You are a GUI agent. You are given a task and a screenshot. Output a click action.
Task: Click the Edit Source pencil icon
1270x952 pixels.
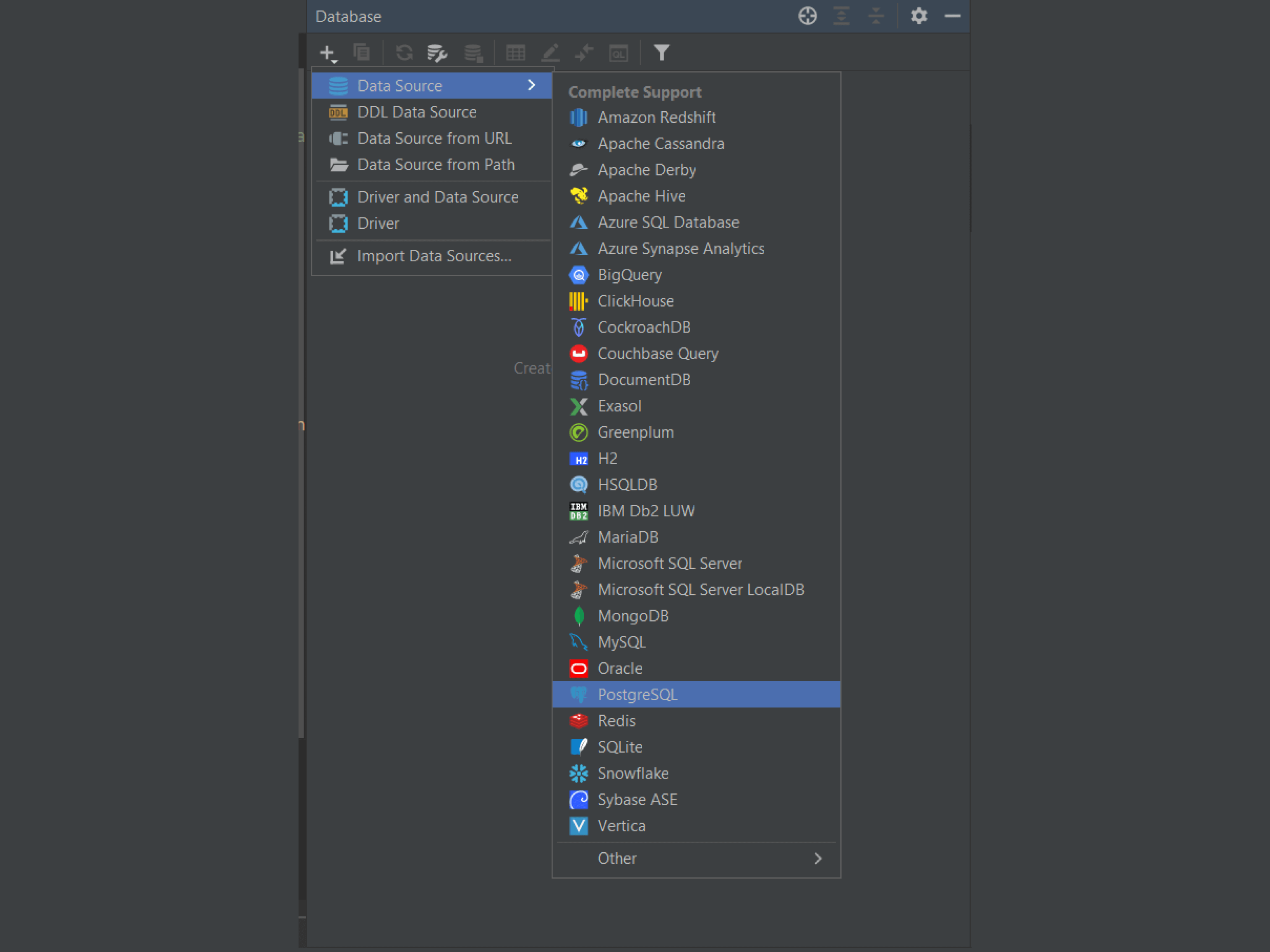pyautogui.click(x=550, y=53)
